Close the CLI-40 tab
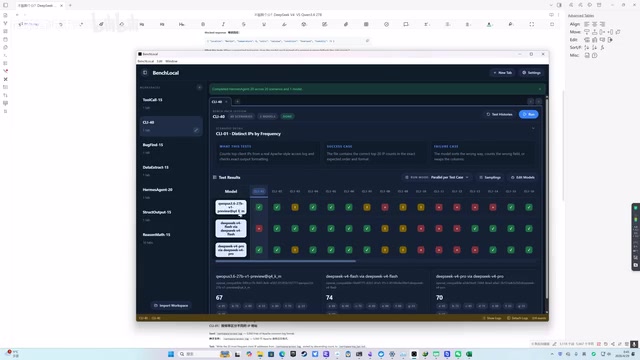The image size is (640, 360). [x=226, y=102]
